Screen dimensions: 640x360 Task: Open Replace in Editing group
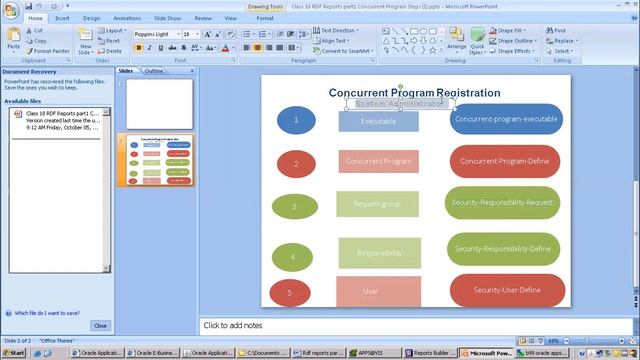pos(562,41)
